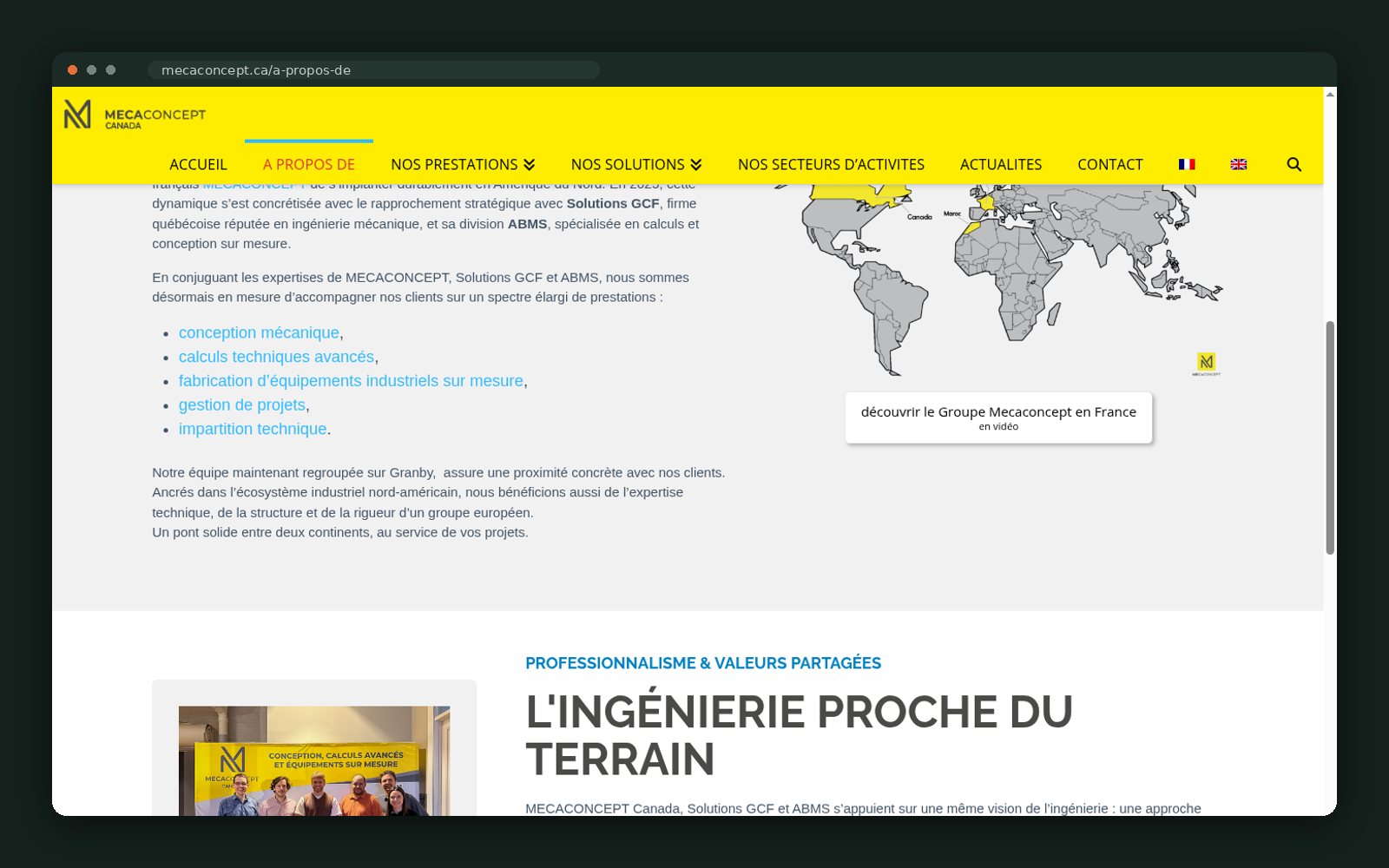Open the Nos Solutions menu
The width and height of the screenshot is (1389, 868).
point(628,164)
